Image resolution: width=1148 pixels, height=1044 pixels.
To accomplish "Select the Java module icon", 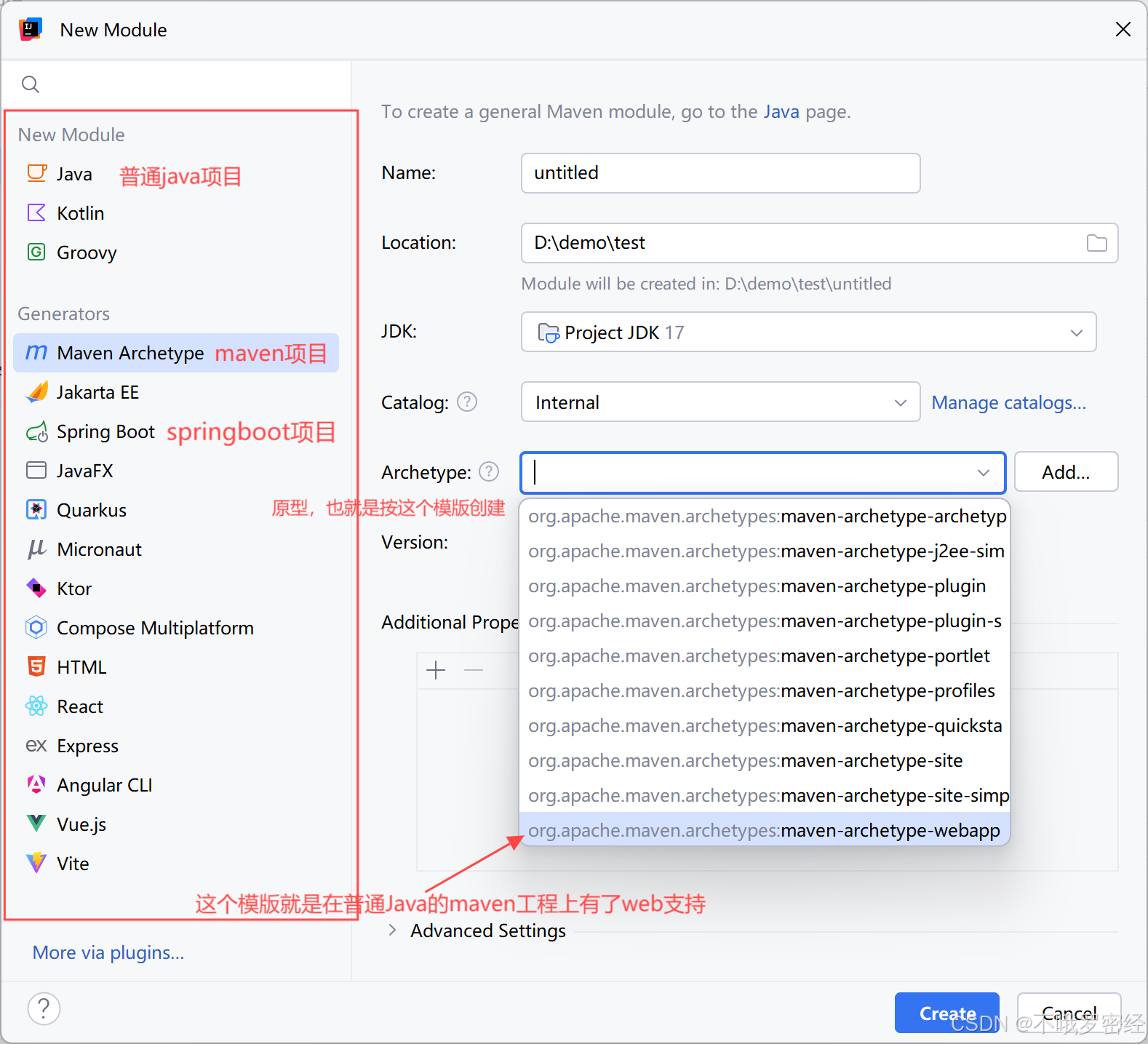I will pyautogui.click(x=36, y=173).
